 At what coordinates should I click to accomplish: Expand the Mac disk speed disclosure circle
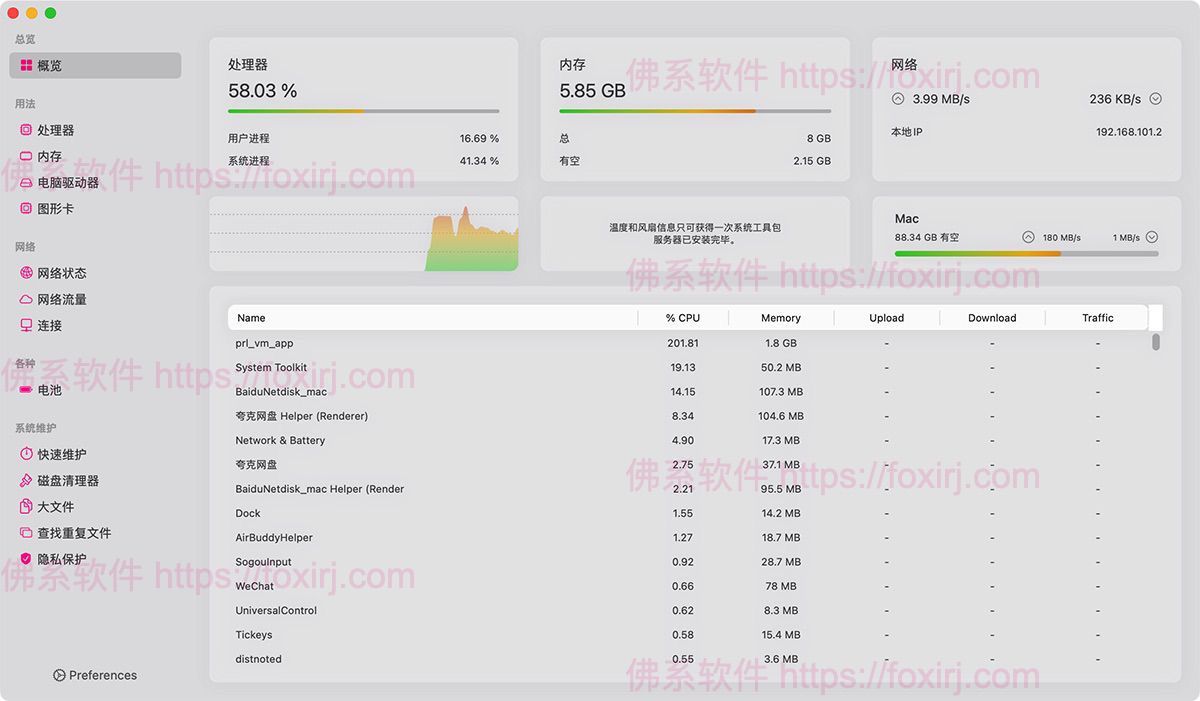[1028, 236]
